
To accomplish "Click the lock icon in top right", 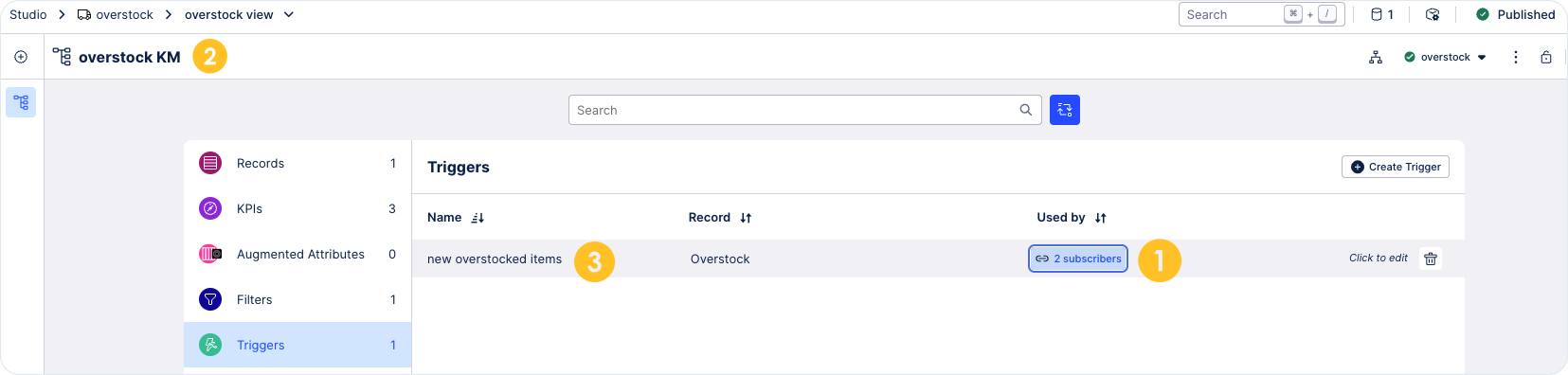I will pyautogui.click(x=1546, y=58).
